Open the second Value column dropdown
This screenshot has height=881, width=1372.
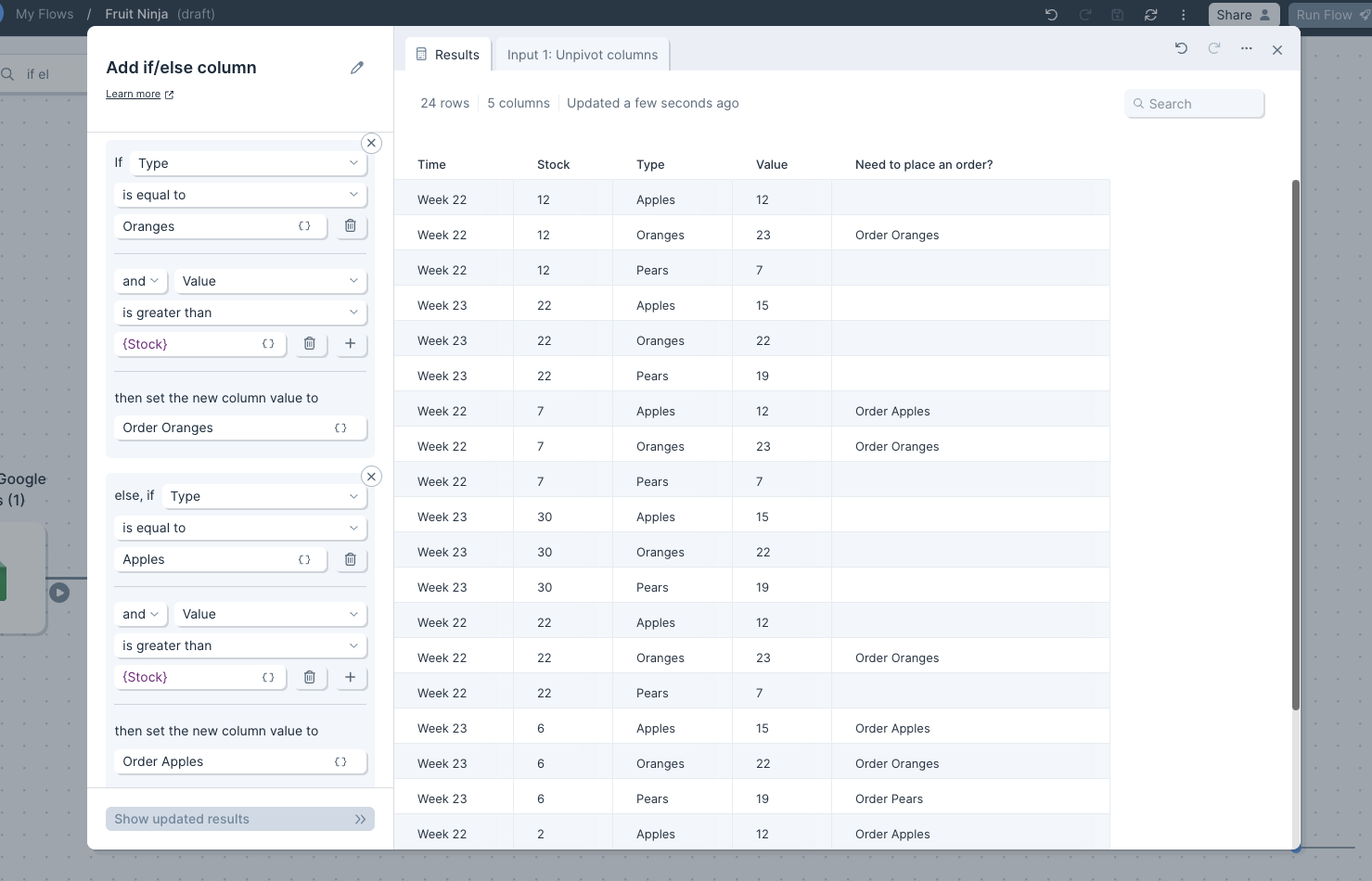[271, 614]
